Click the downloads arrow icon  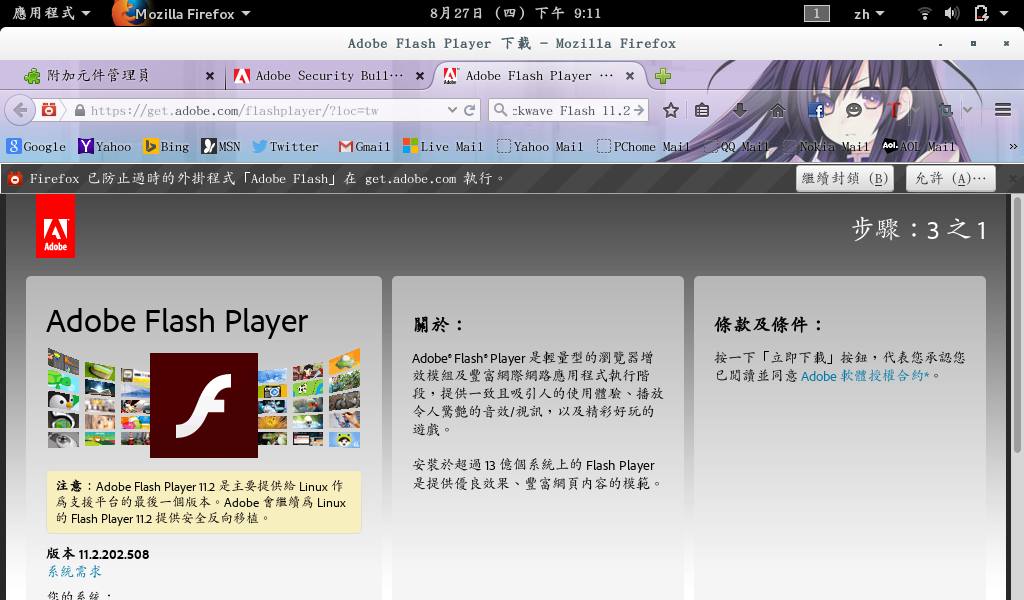pos(740,111)
